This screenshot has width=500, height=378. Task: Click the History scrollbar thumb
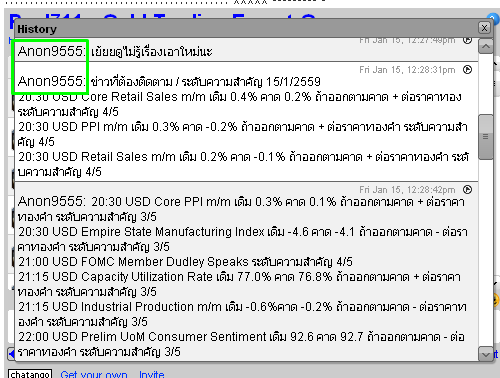[486, 137]
